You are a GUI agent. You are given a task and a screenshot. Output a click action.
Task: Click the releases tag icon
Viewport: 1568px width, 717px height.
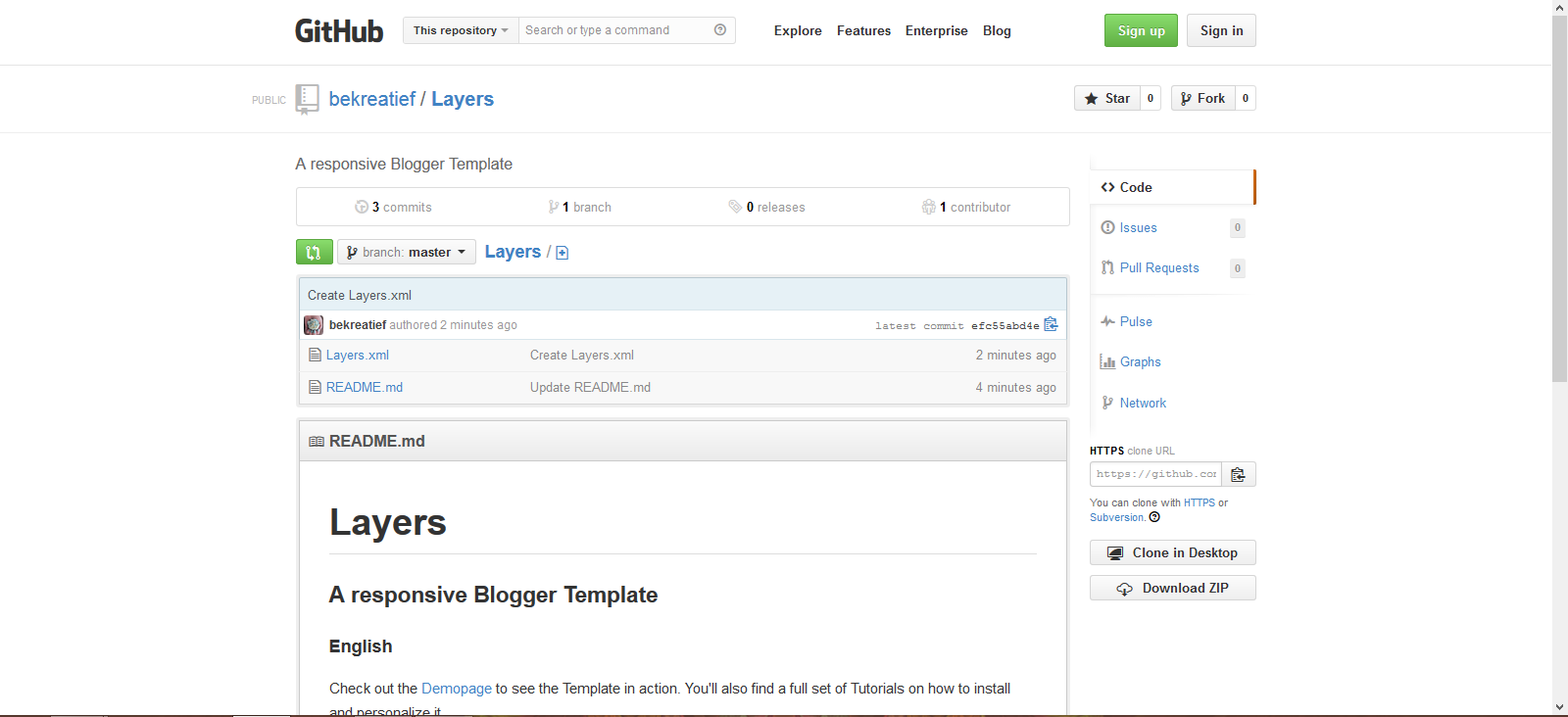point(735,207)
